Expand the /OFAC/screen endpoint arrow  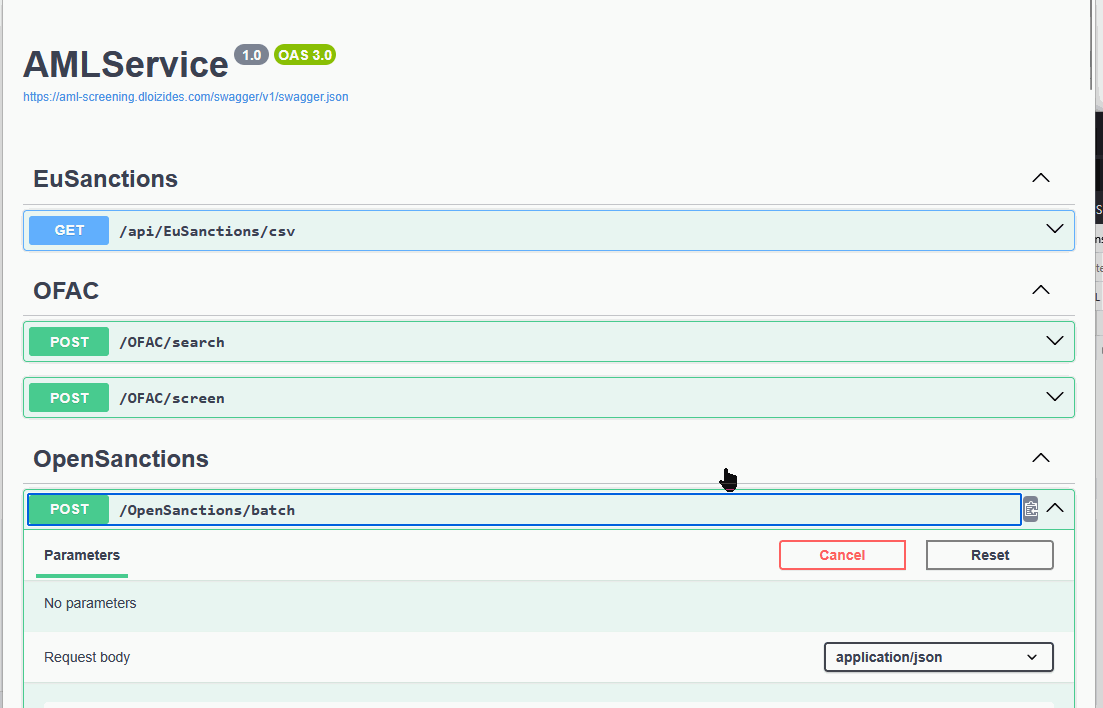(x=1054, y=397)
